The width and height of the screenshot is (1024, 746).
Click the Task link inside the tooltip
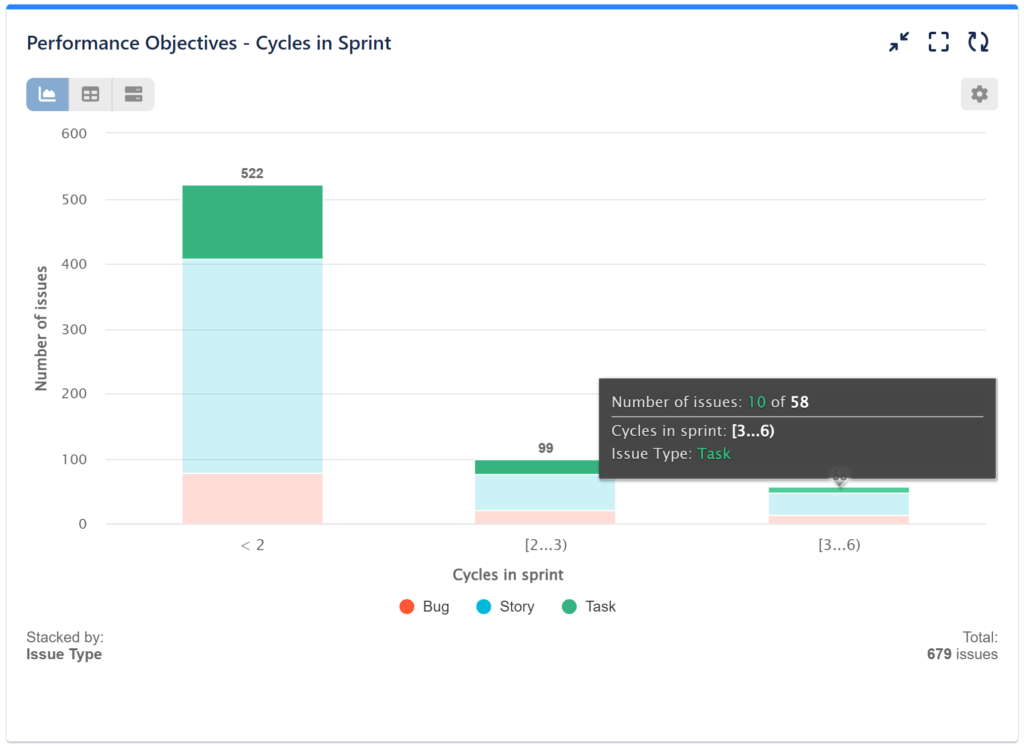click(714, 453)
